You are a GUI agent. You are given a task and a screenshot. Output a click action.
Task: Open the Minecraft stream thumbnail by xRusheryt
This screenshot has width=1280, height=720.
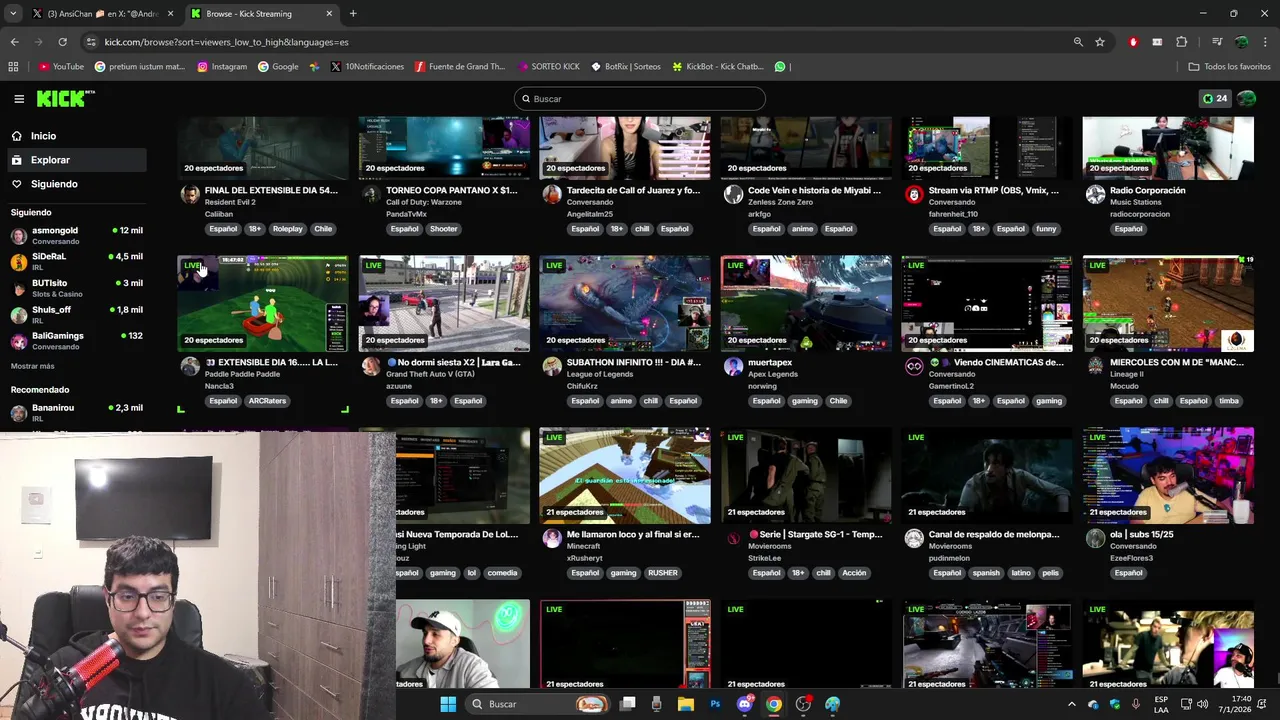(x=625, y=475)
